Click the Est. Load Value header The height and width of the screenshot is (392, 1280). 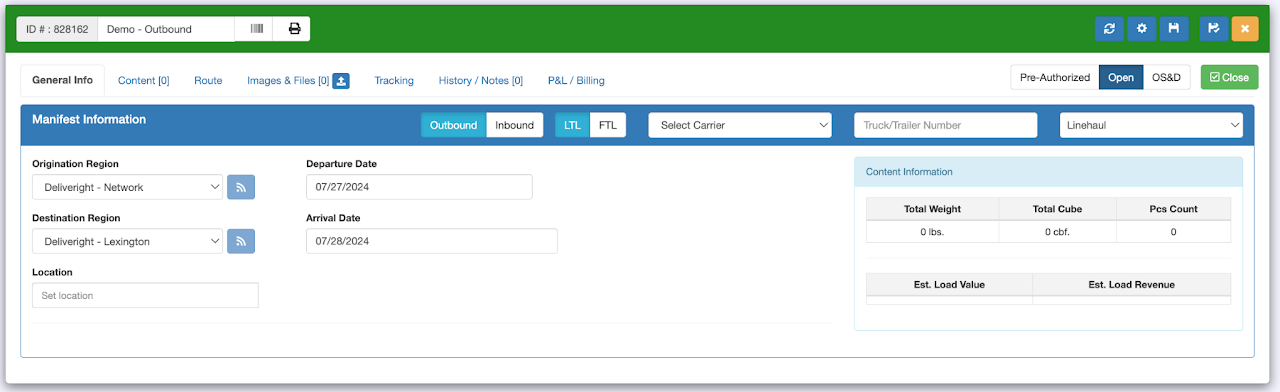coord(949,285)
